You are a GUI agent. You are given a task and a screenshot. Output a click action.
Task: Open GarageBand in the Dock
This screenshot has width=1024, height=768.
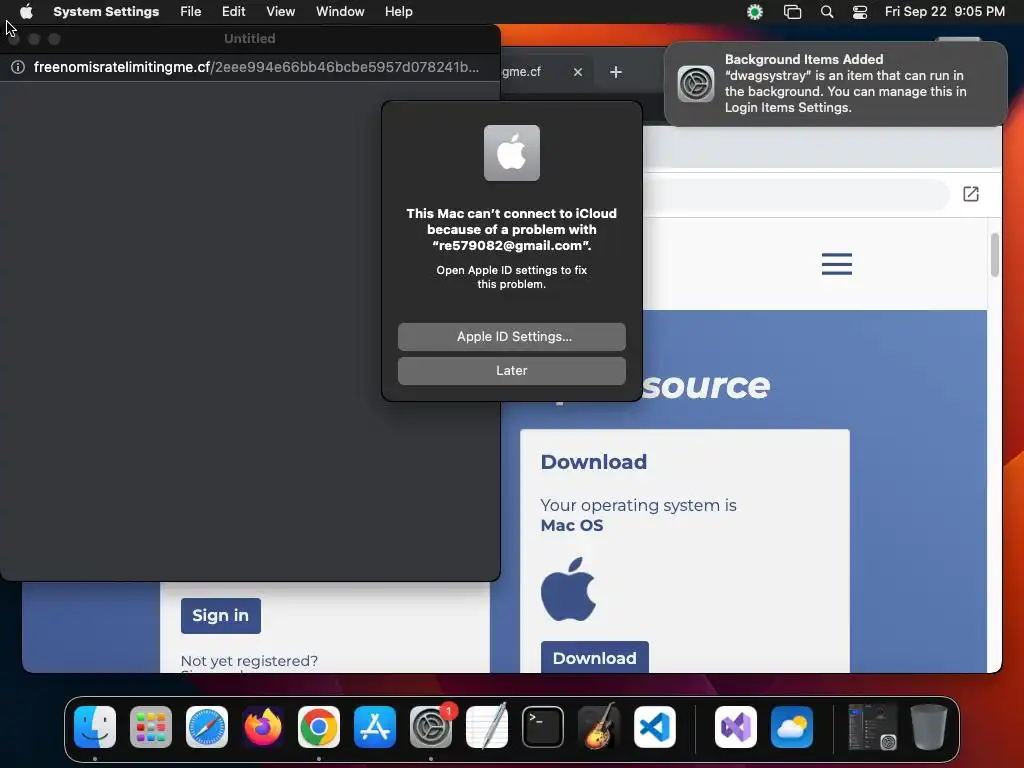(599, 727)
